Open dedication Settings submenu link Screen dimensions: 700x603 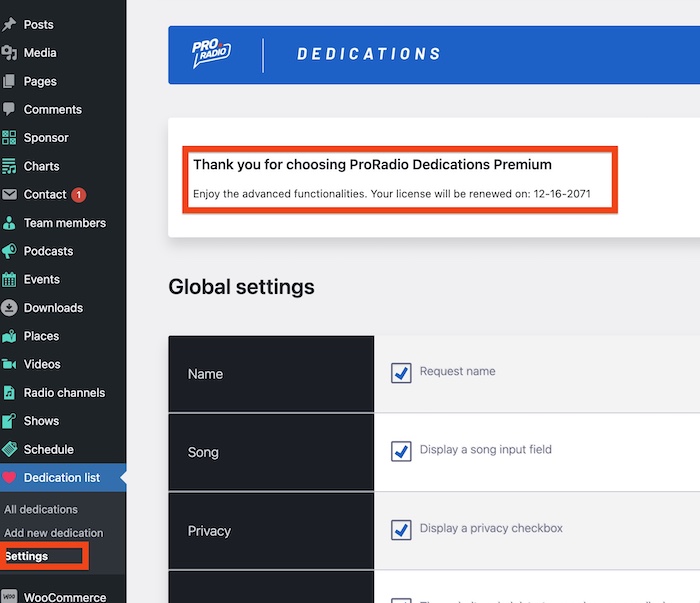pos(27,556)
